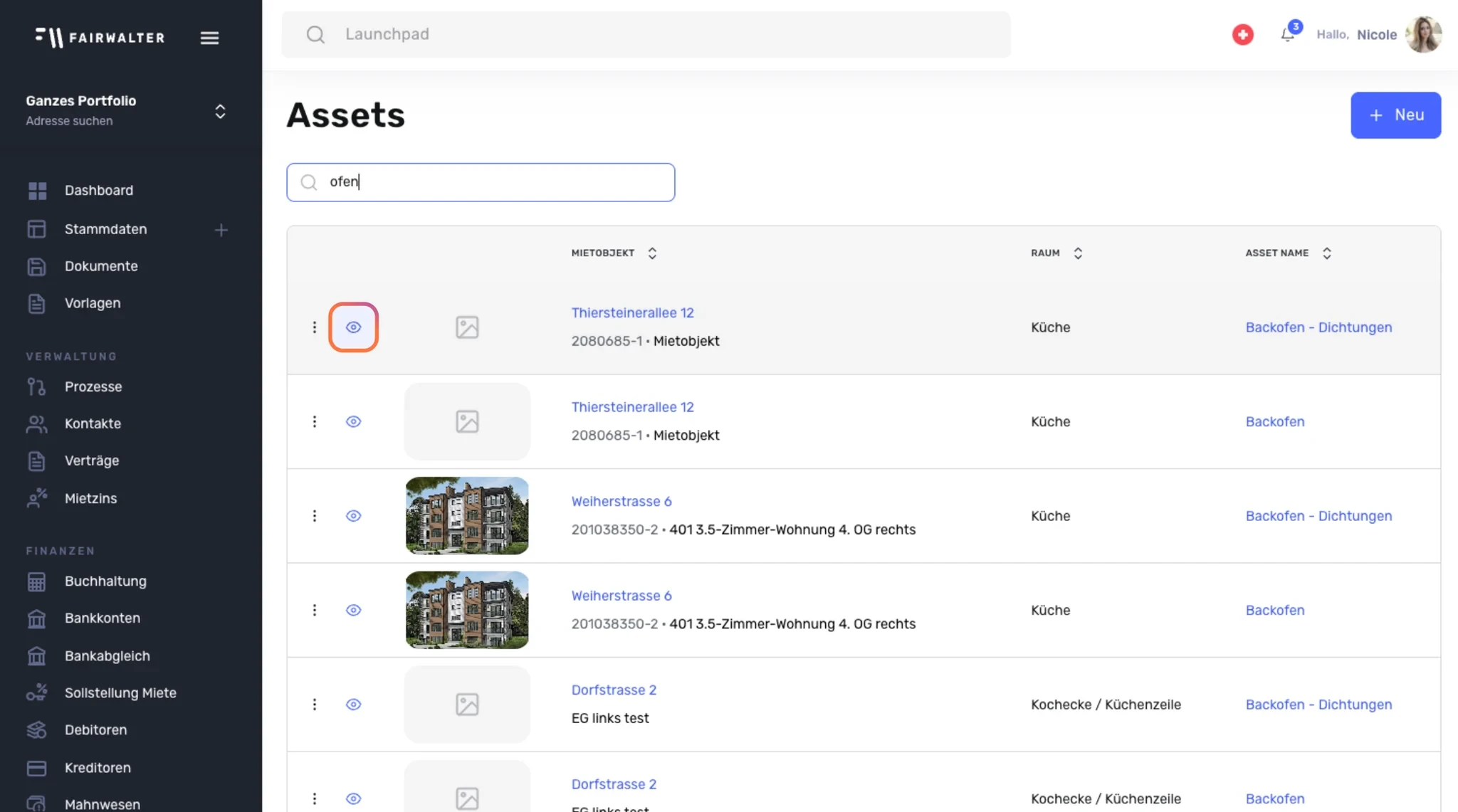Screen dimensions: 1458x812
Task: Click the Launchpad search bar
Action: 646,34
